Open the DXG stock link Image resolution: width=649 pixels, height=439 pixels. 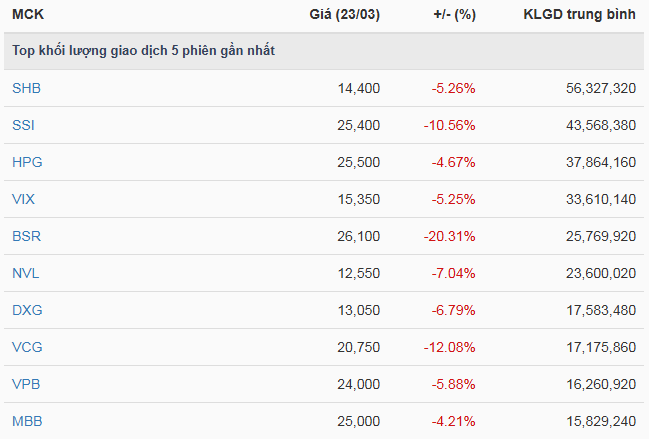27,310
